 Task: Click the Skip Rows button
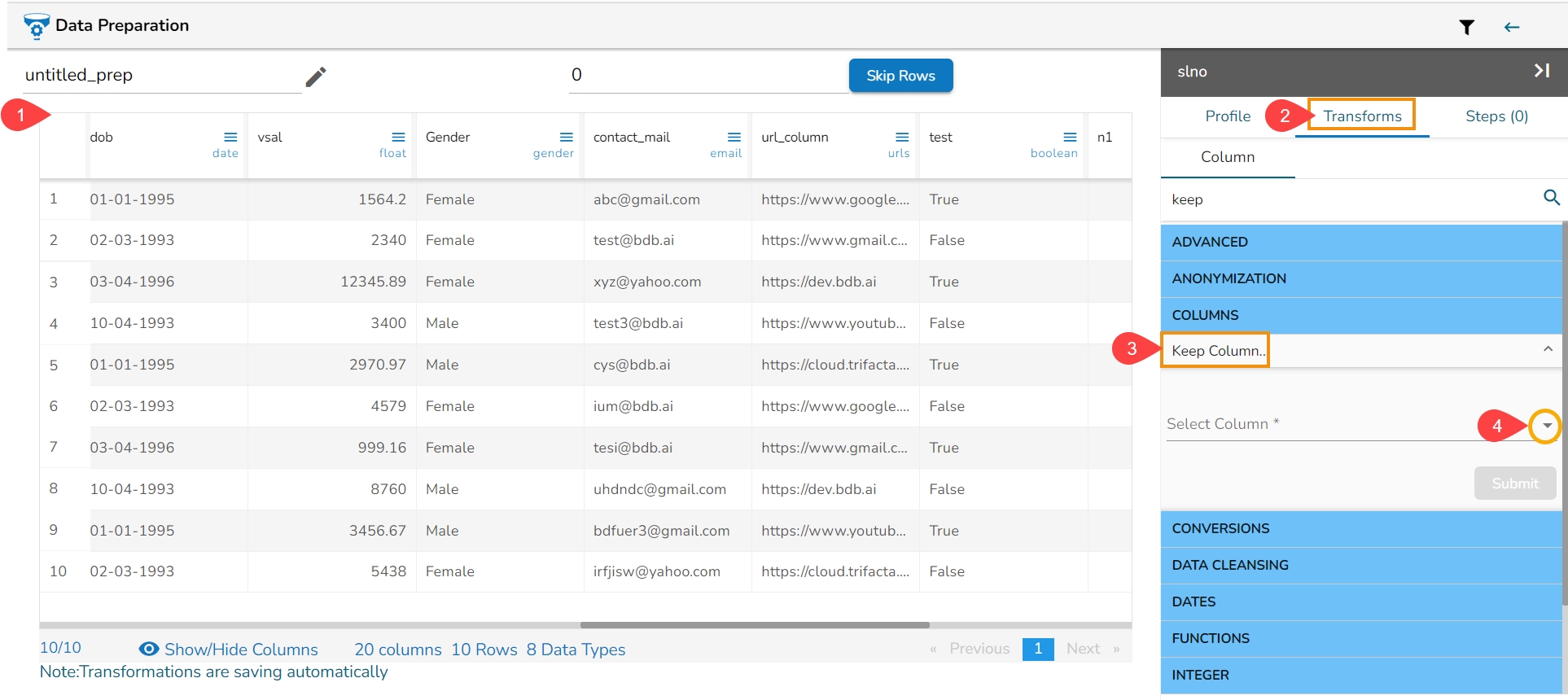click(x=900, y=76)
